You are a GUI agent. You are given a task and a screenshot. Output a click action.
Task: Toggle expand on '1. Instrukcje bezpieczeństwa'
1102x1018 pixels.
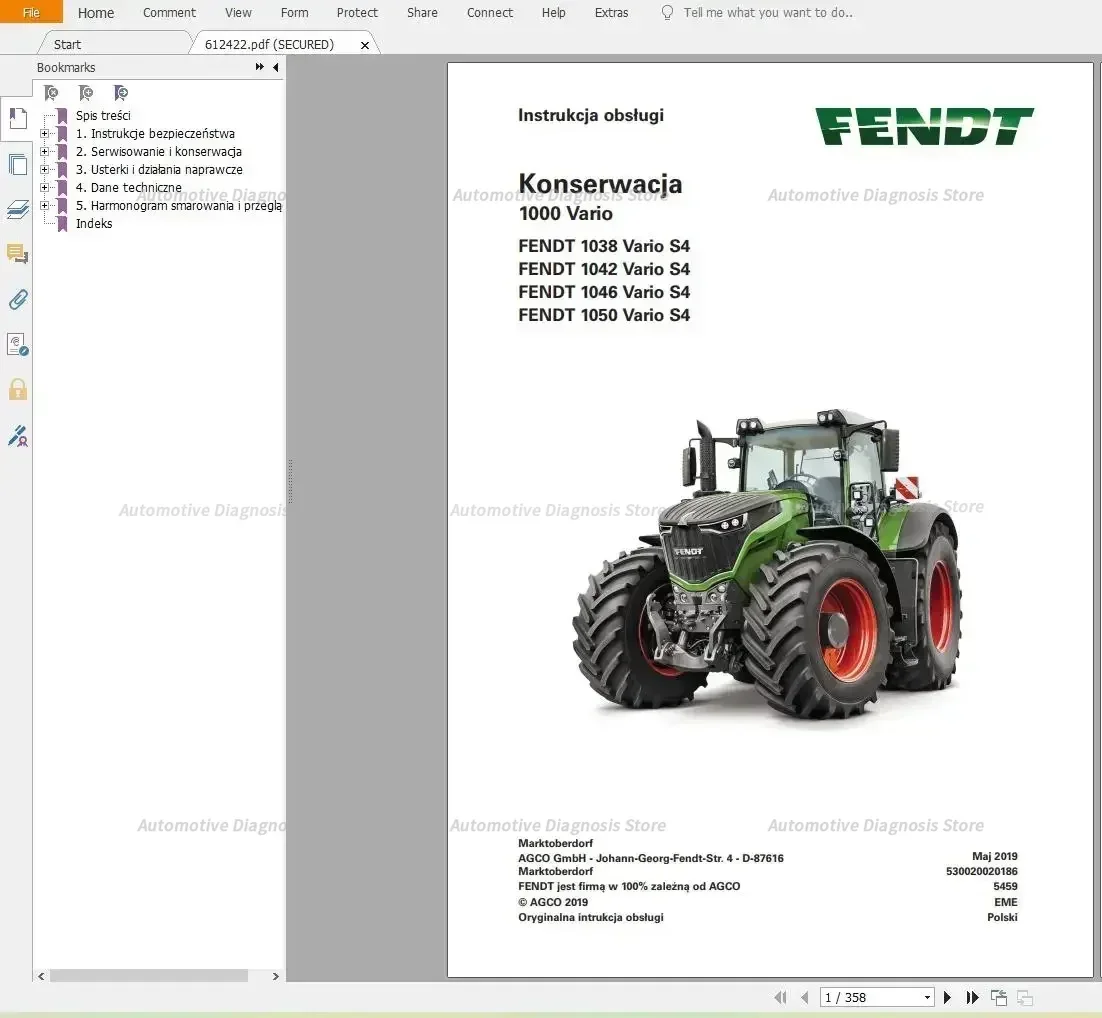pos(45,133)
